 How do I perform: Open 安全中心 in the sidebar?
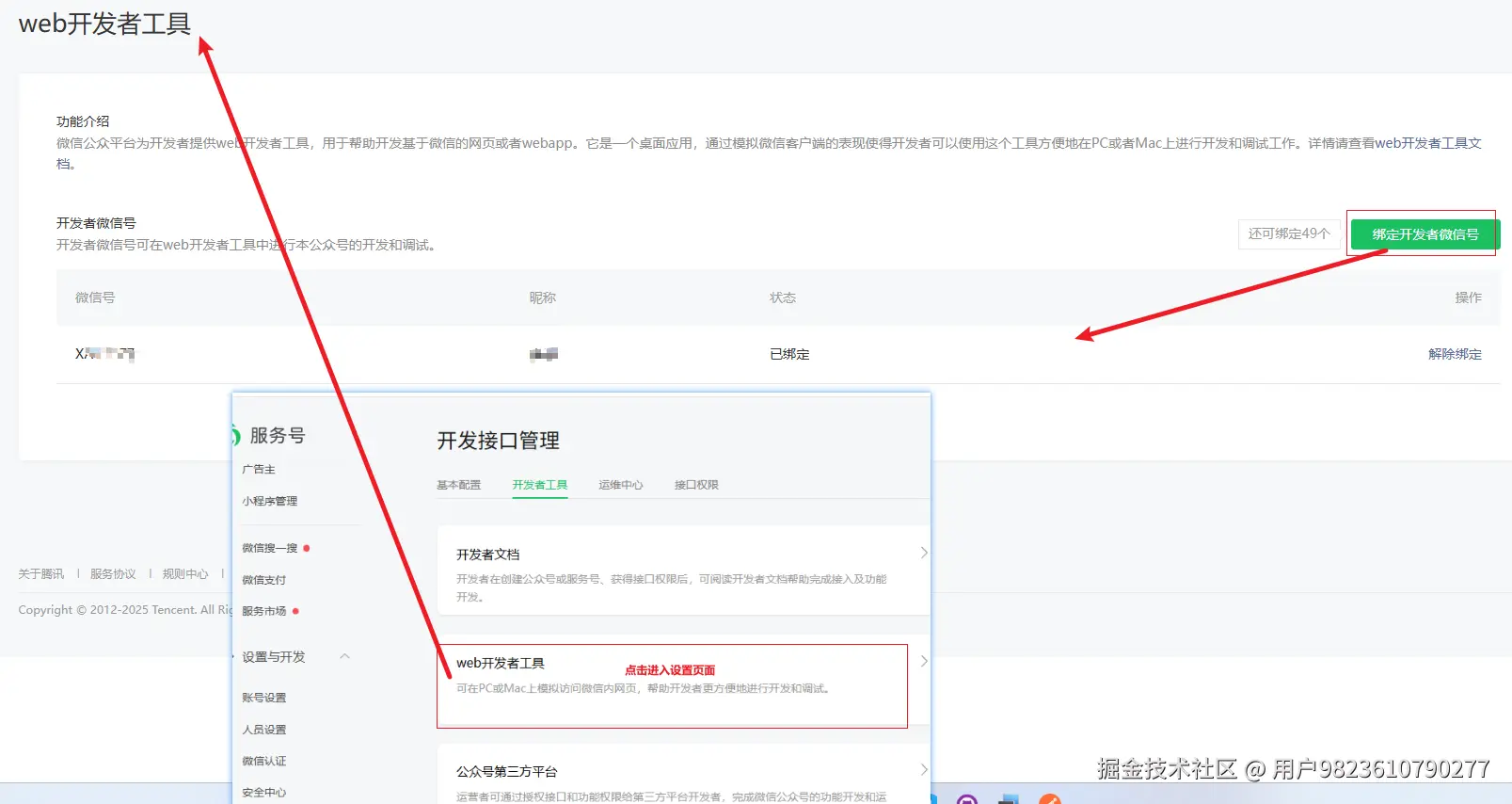point(264,793)
